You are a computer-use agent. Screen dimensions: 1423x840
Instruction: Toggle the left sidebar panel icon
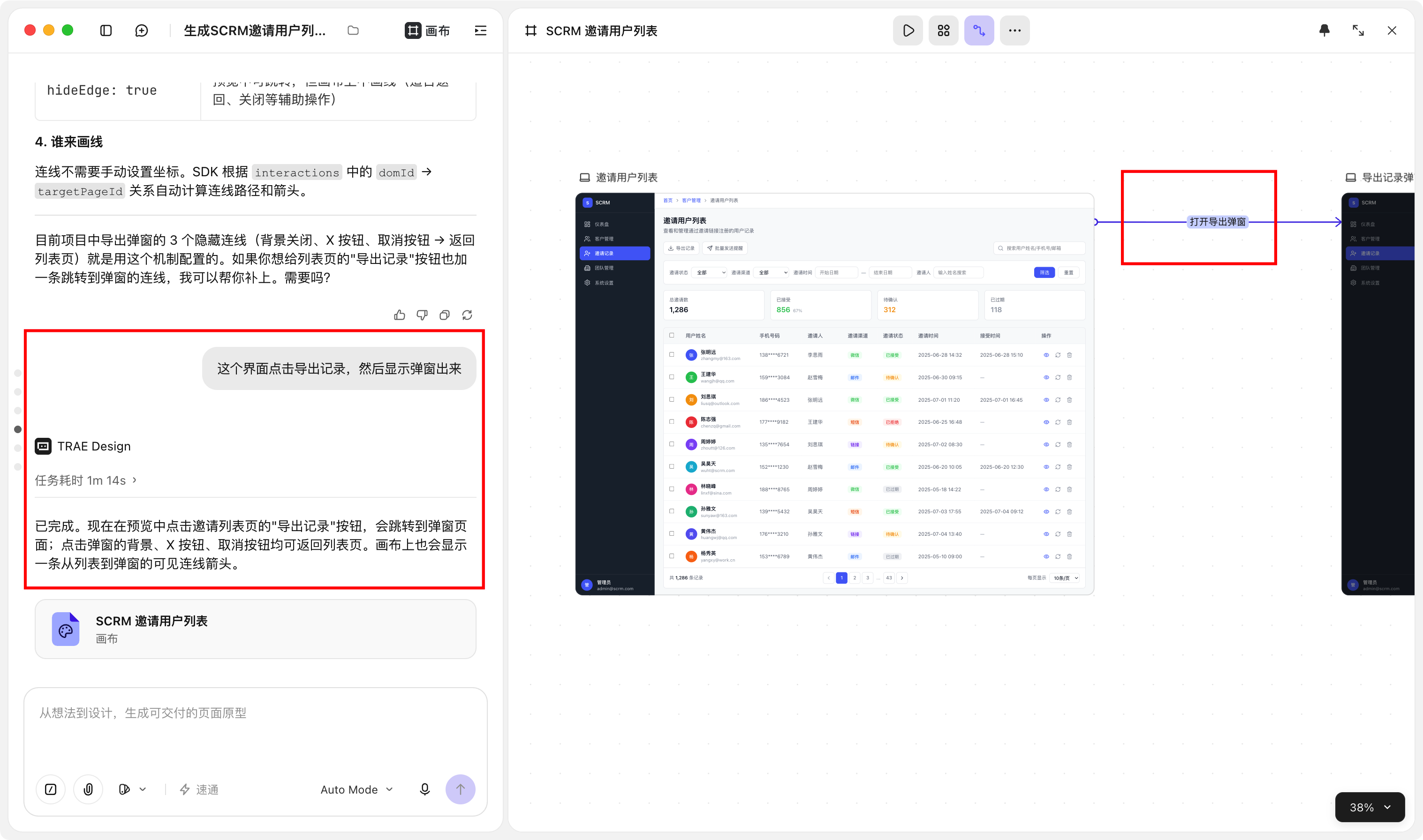(106, 30)
